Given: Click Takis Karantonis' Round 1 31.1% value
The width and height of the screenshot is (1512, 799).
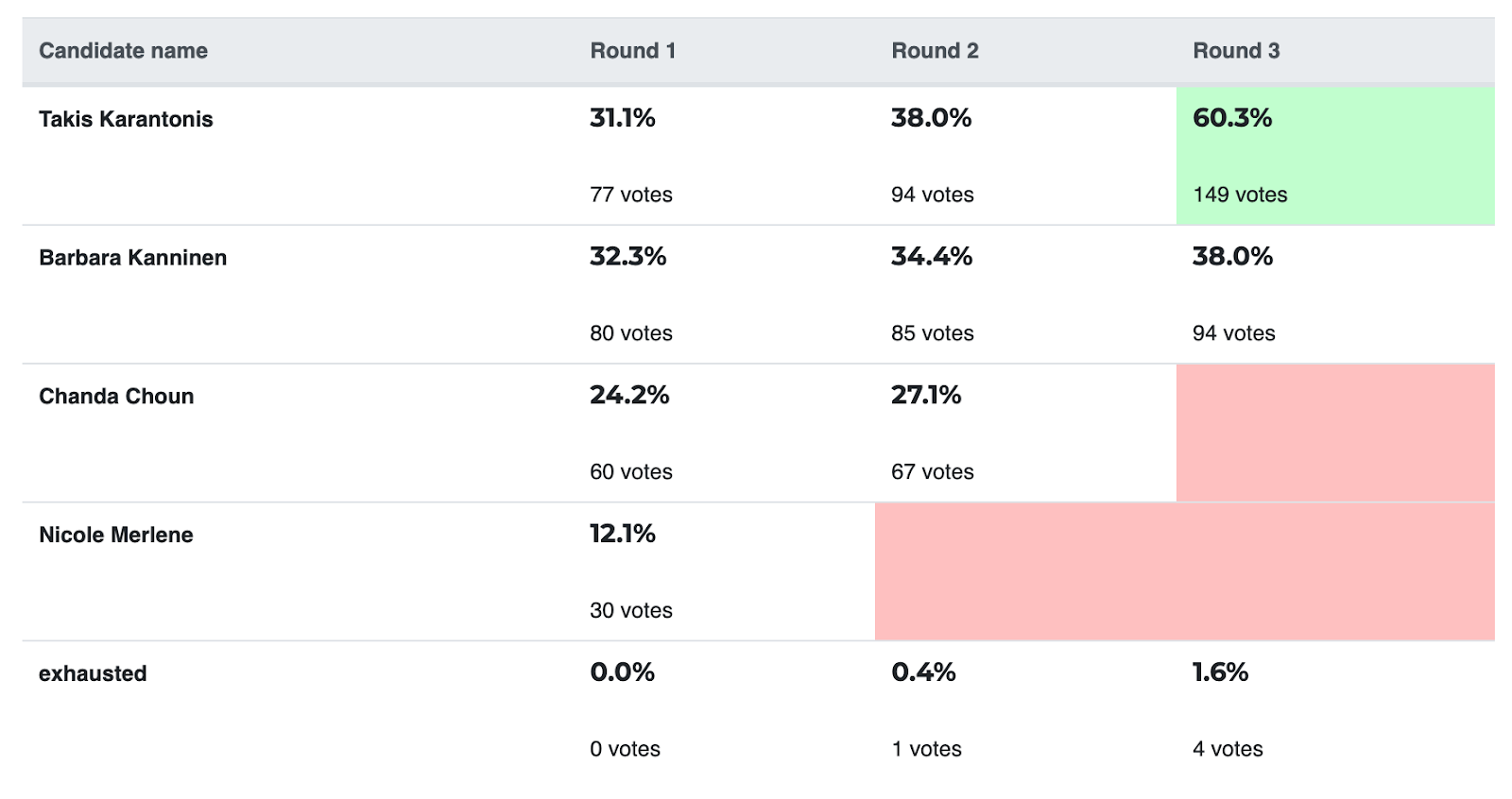Looking at the screenshot, I should (622, 118).
